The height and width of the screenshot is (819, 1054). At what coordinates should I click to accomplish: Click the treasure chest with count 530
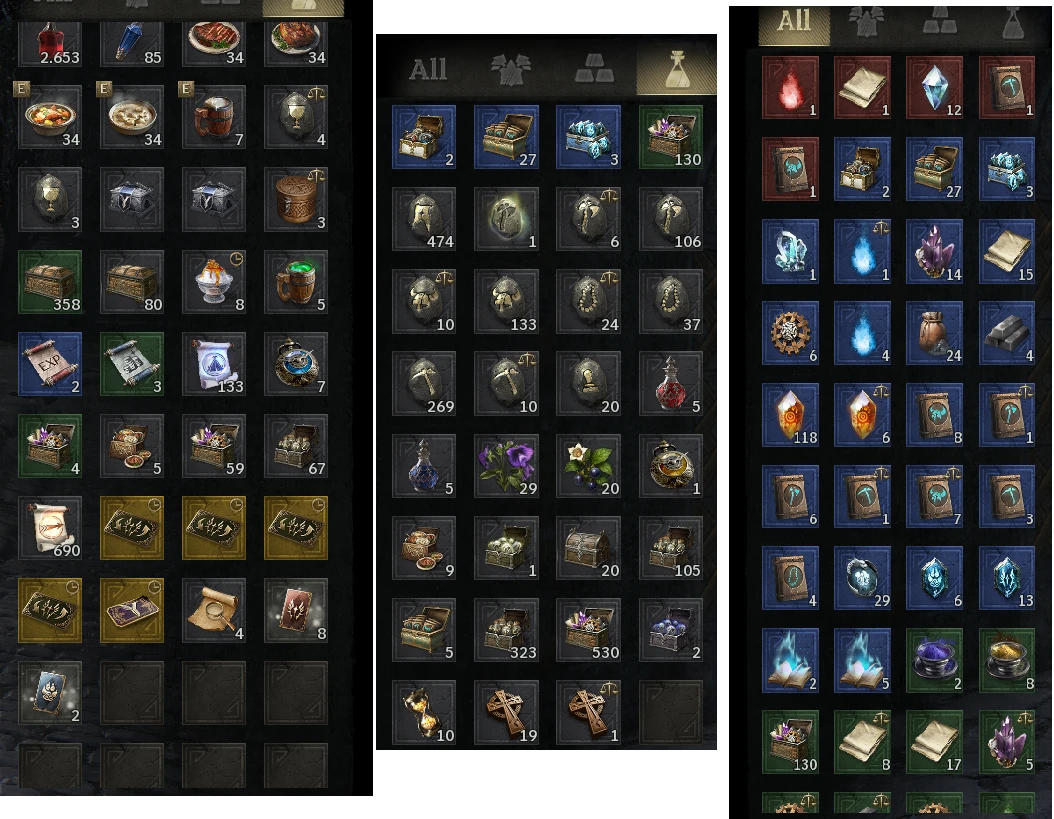(588, 630)
